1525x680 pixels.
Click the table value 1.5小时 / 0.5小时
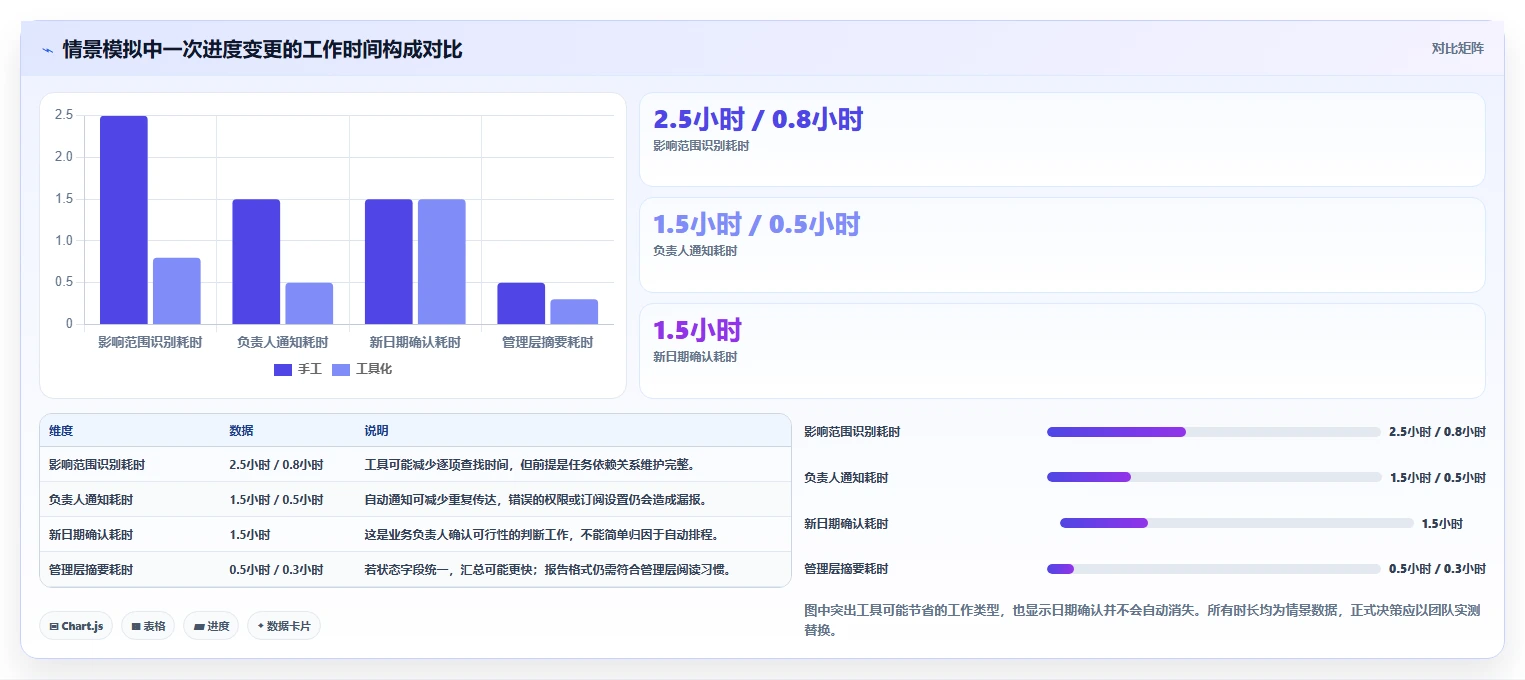pos(276,500)
